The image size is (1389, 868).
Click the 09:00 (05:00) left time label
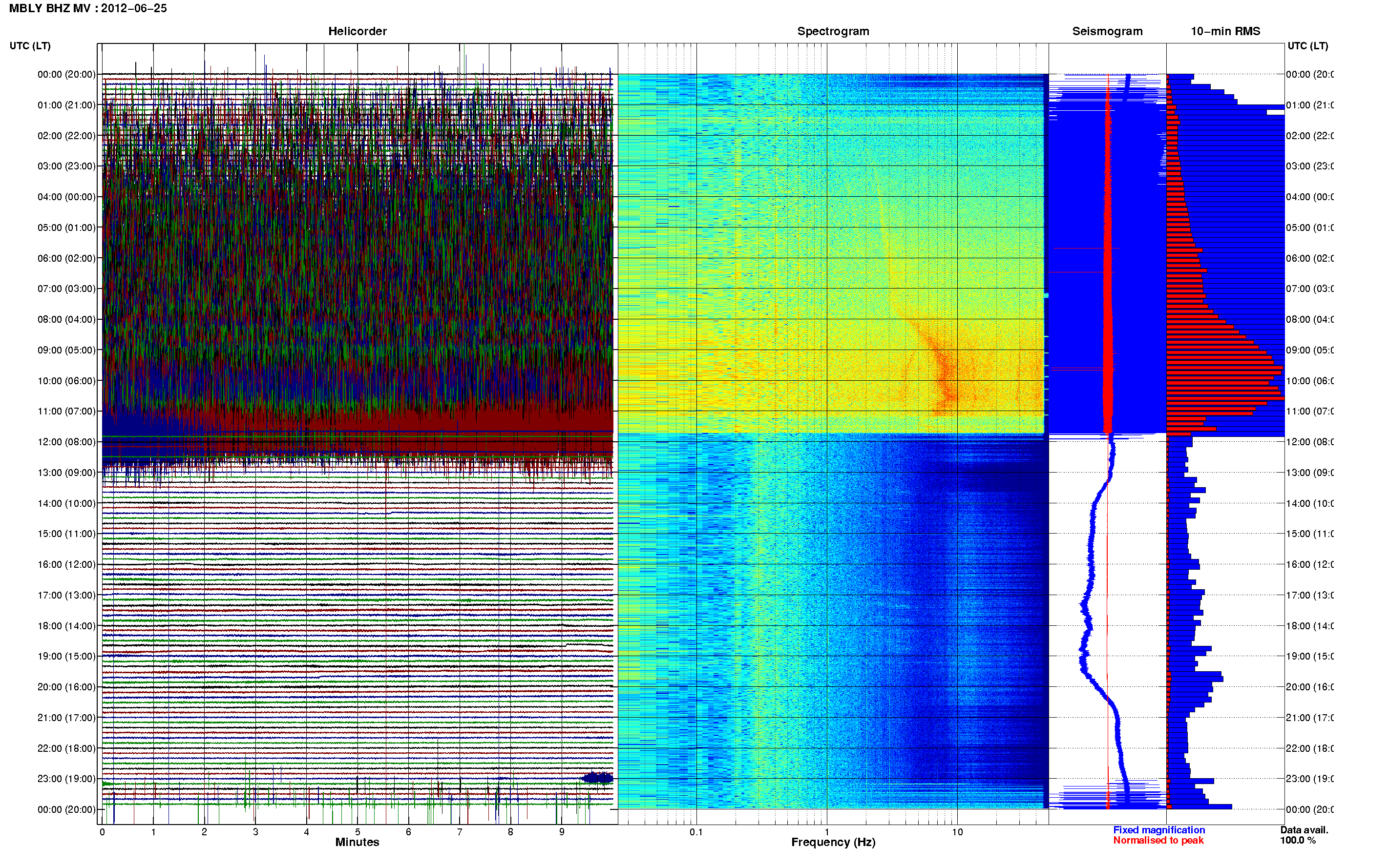pyautogui.click(x=66, y=350)
